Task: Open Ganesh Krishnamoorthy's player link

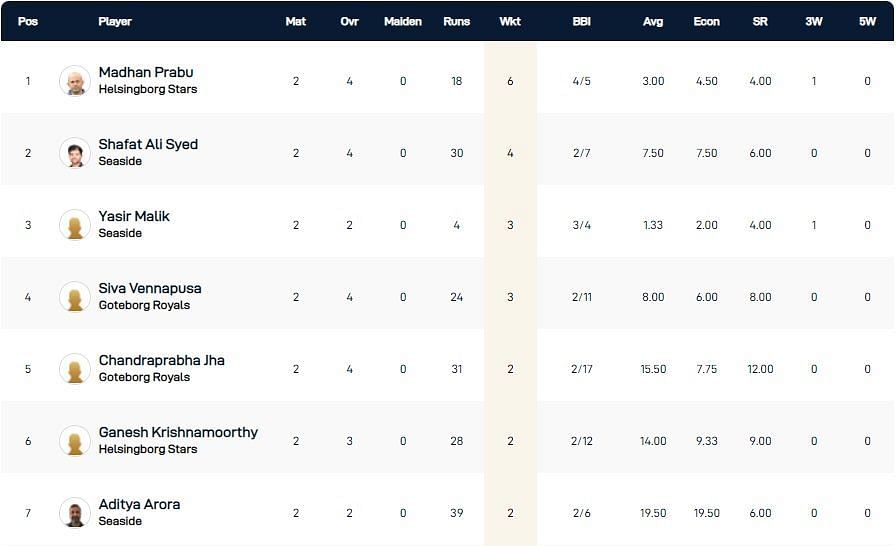Action: click(x=178, y=432)
